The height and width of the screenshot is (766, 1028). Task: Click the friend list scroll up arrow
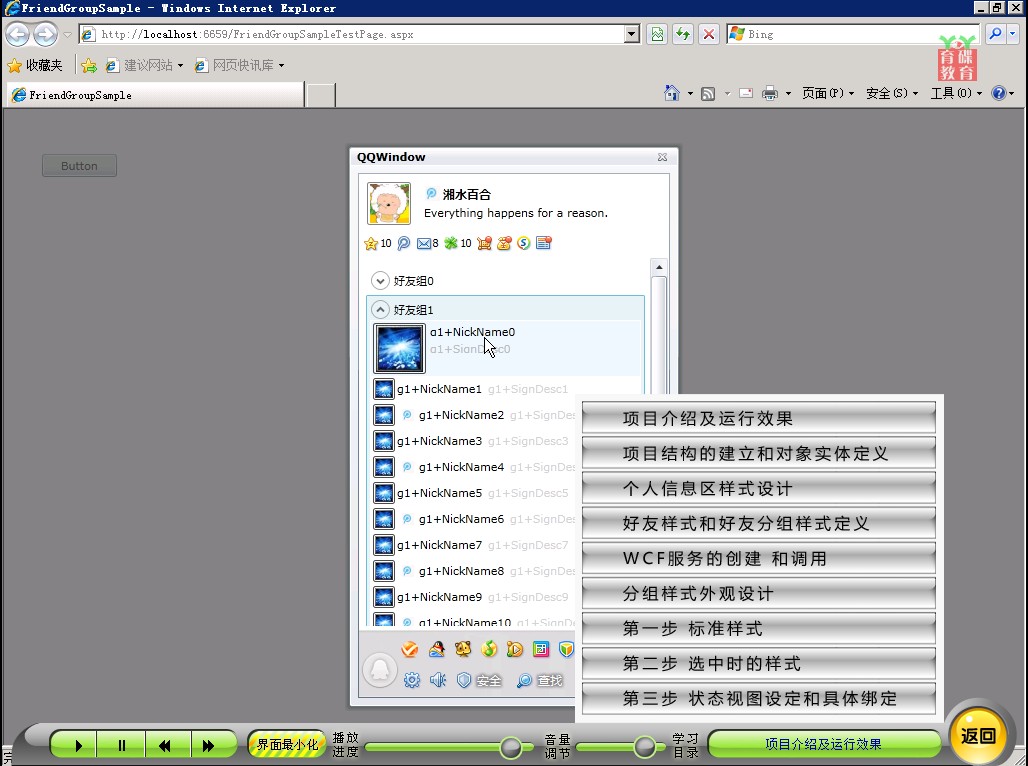coord(659,267)
